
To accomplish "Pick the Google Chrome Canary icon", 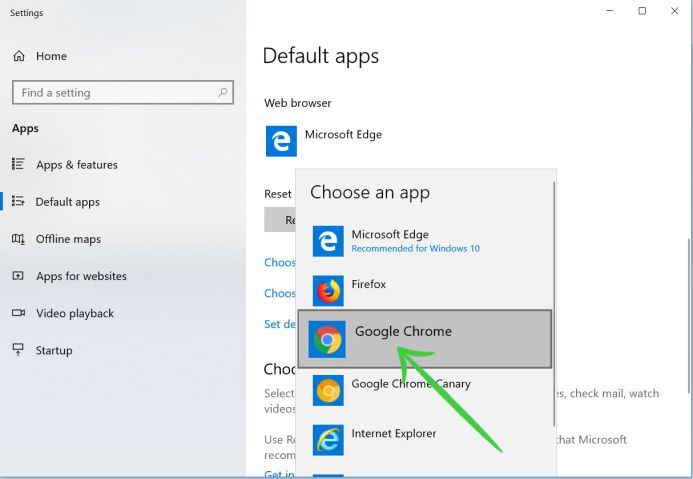I will [x=328, y=390].
